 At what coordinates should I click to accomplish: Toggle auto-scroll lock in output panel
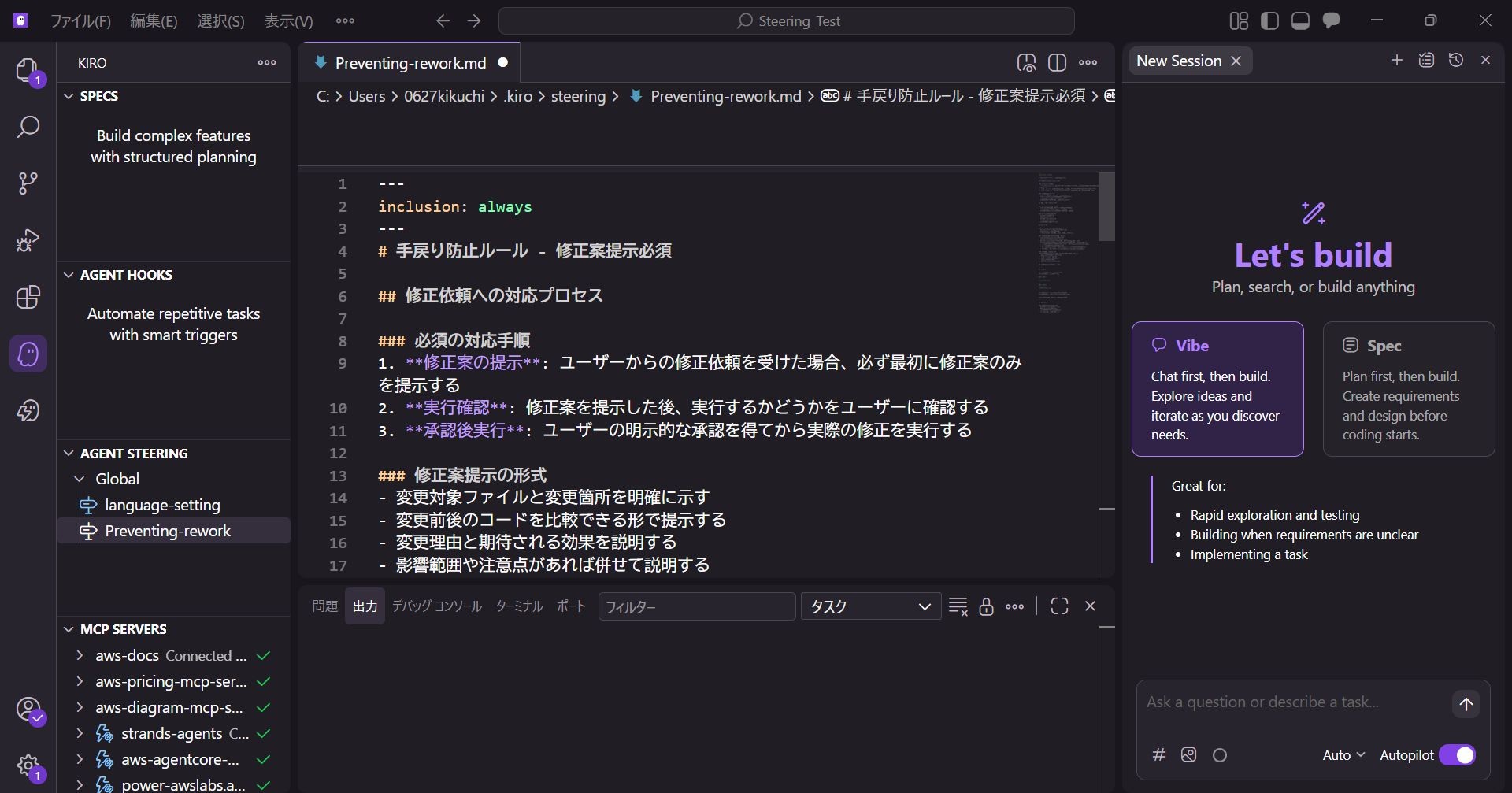click(x=987, y=606)
